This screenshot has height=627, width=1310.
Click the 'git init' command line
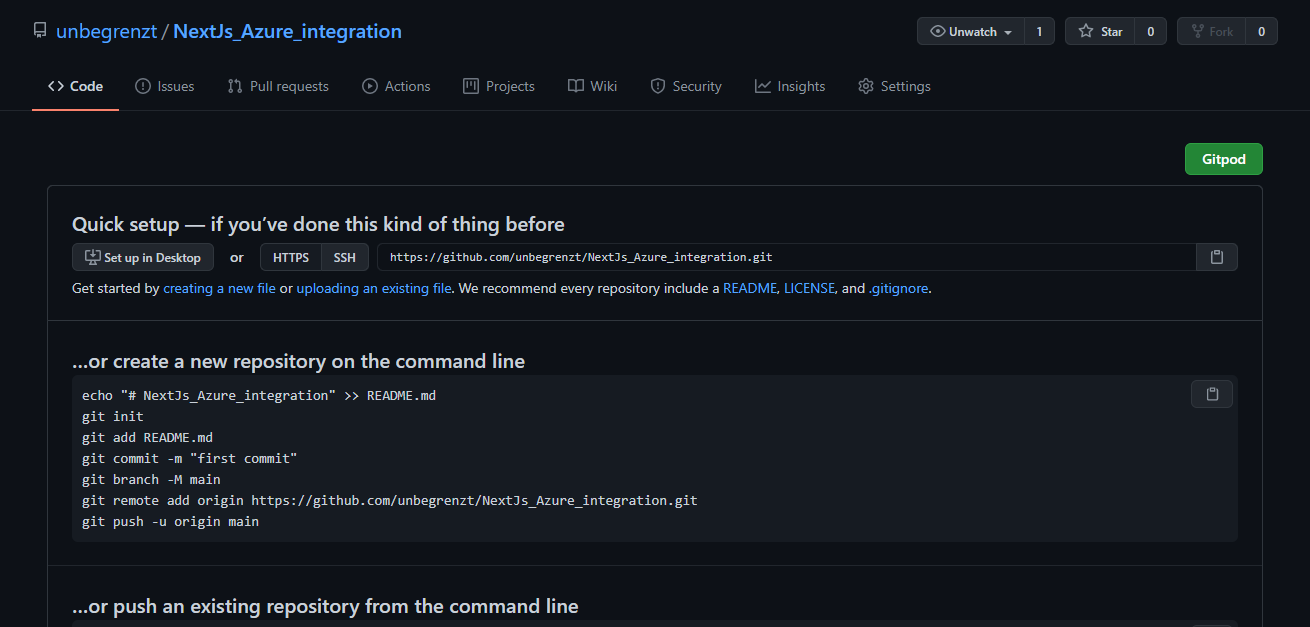click(113, 416)
